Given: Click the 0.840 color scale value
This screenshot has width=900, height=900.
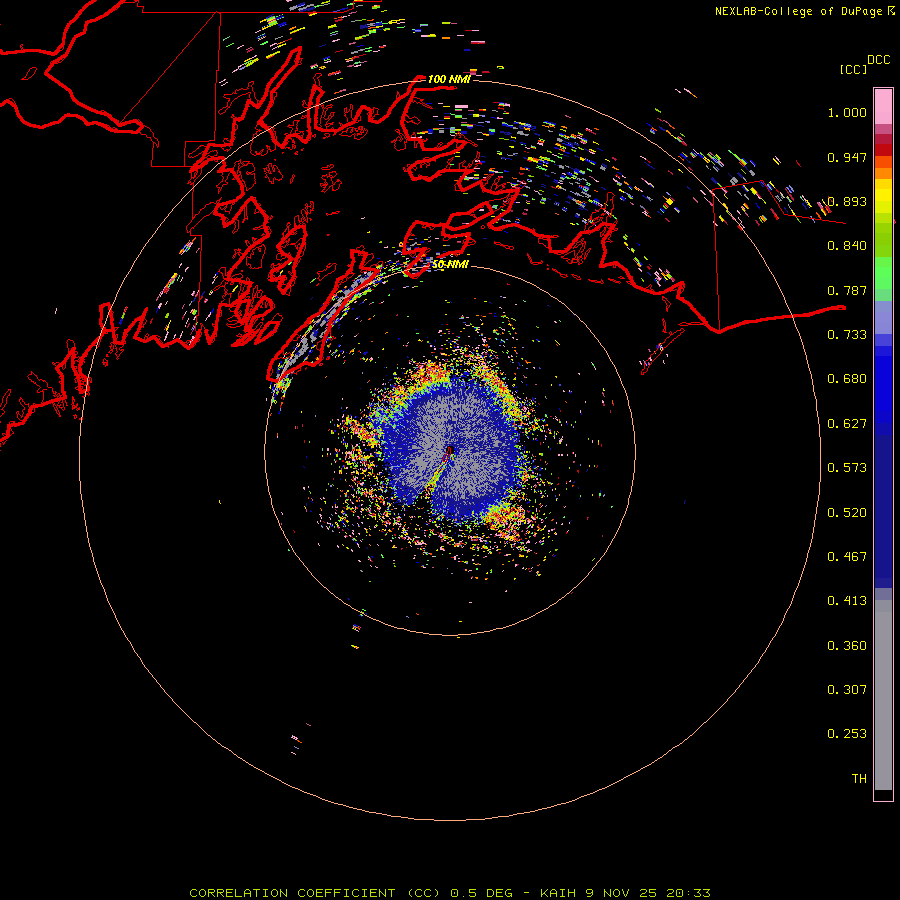Looking at the screenshot, I should [x=847, y=246].
